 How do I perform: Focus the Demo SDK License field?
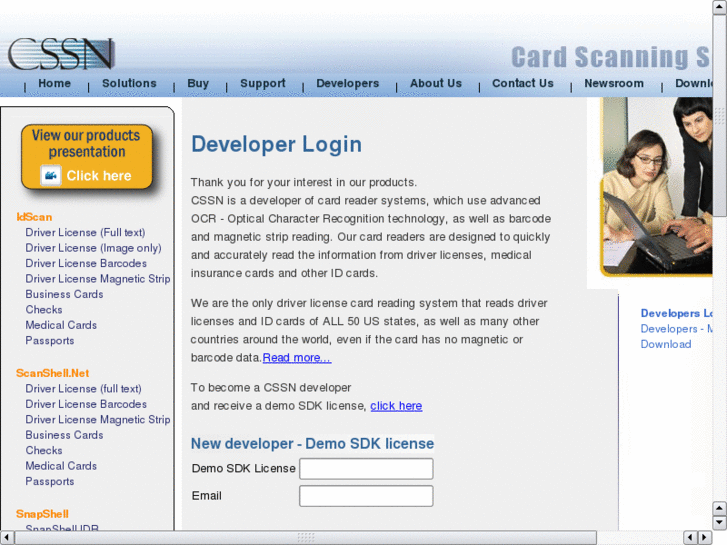(366, 468)
